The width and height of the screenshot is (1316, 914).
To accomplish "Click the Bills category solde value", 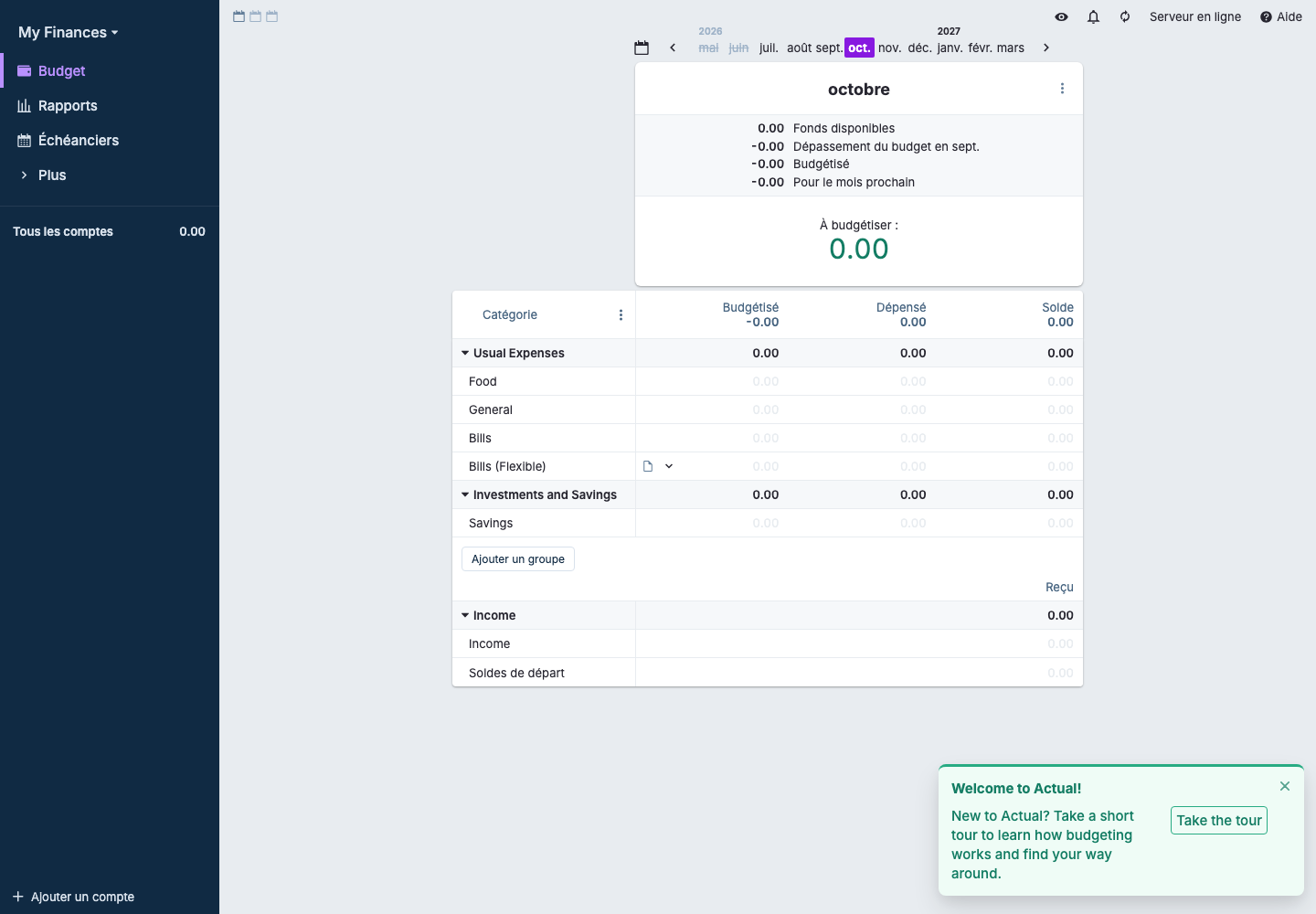I will (x=1060, y=438).
